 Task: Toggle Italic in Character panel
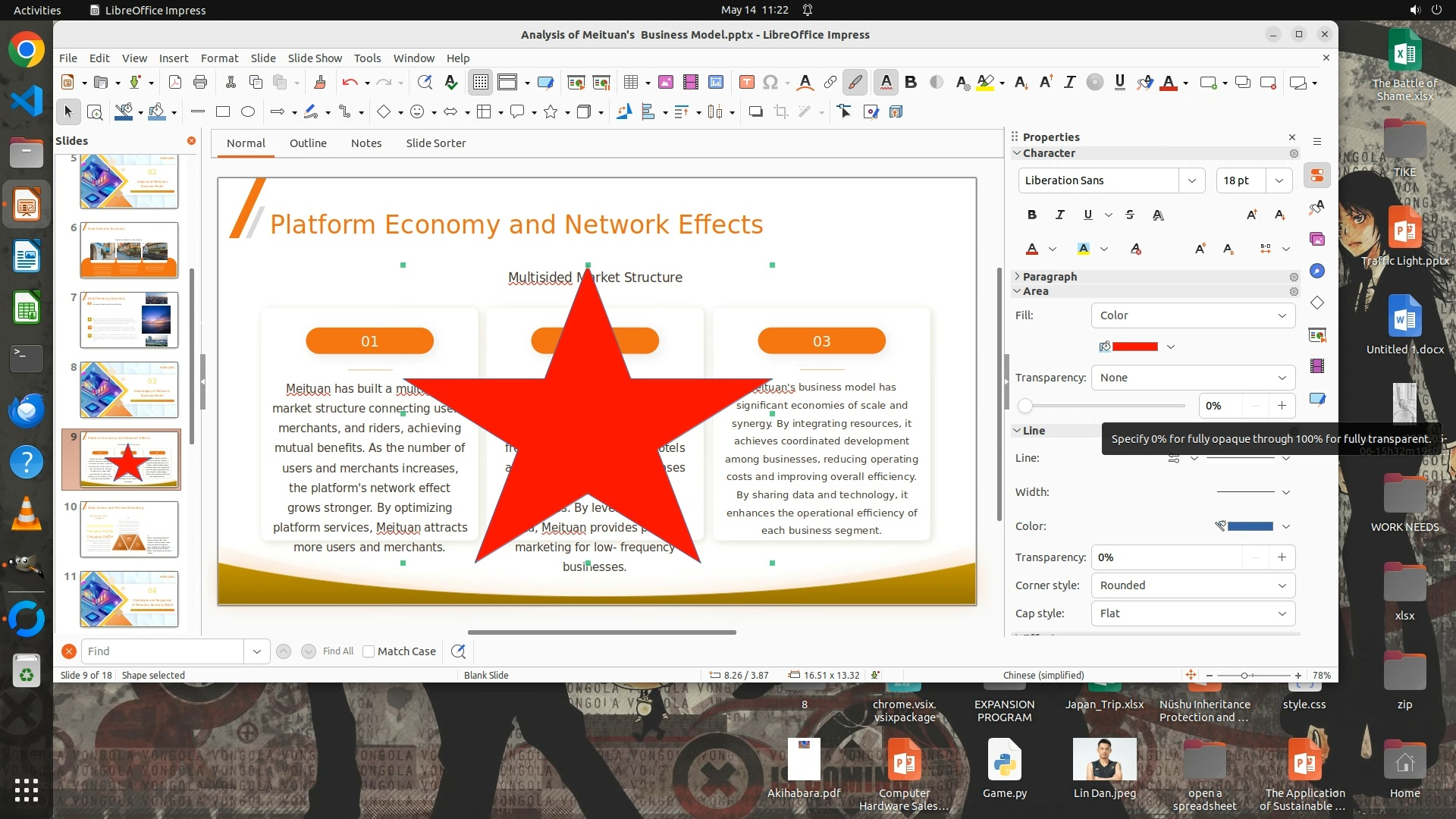pos(1059,215)
